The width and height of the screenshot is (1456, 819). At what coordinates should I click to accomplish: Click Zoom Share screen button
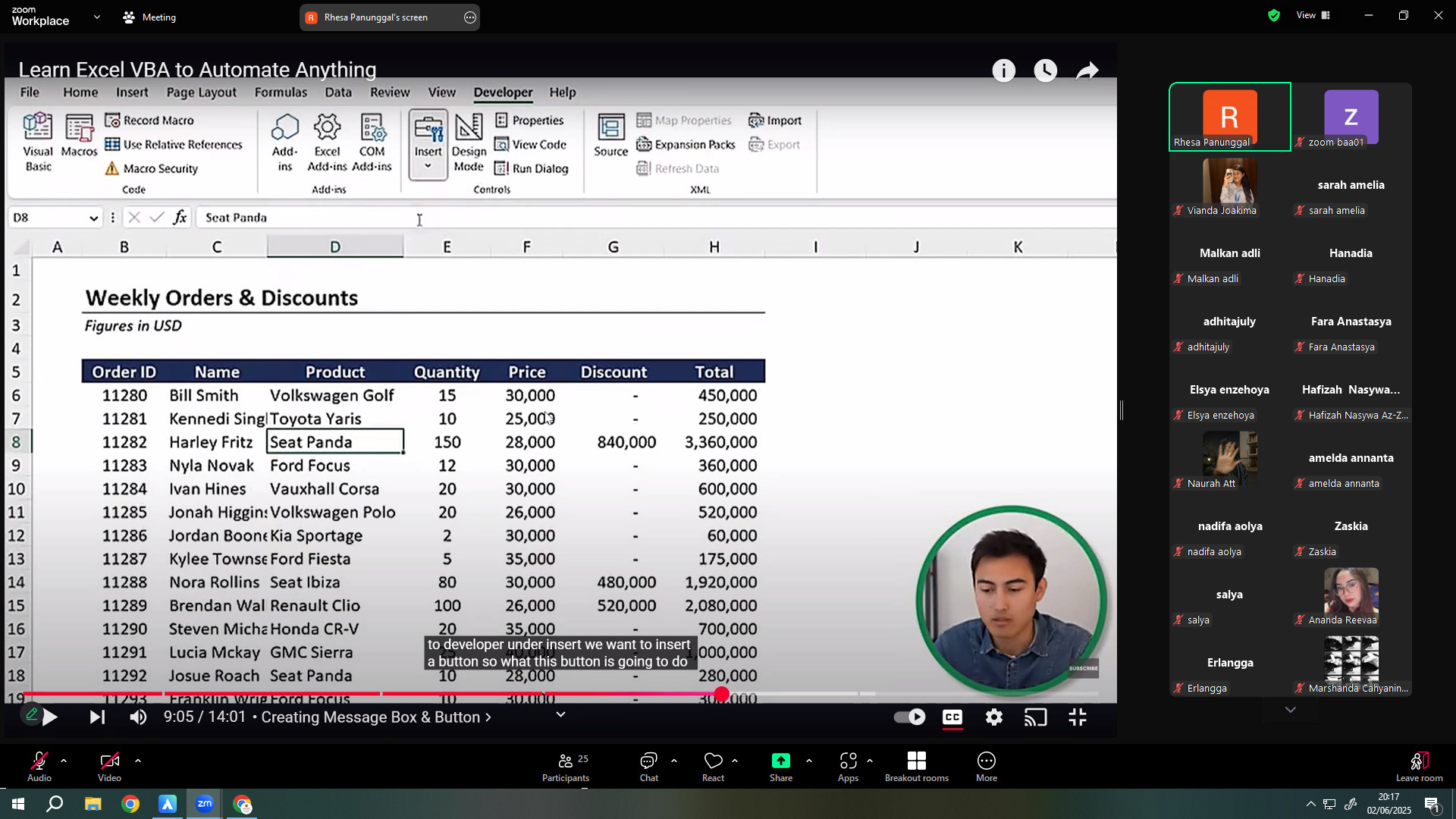click(781, 767)
